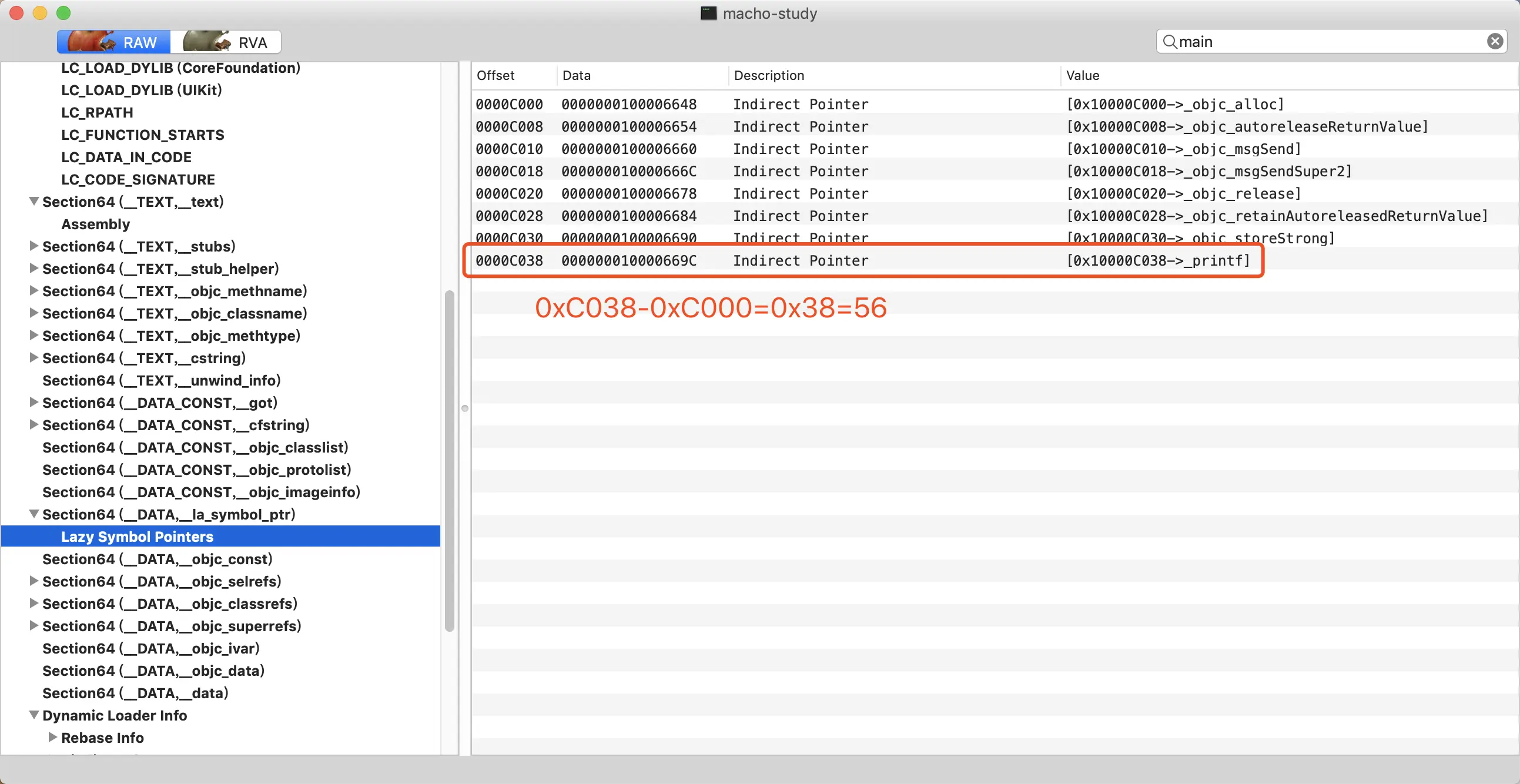Viewport: 1520px width, 784px height.
Task: Expand the Section64 (__DATA_CONST,__got) node
Action: [34, 403]
